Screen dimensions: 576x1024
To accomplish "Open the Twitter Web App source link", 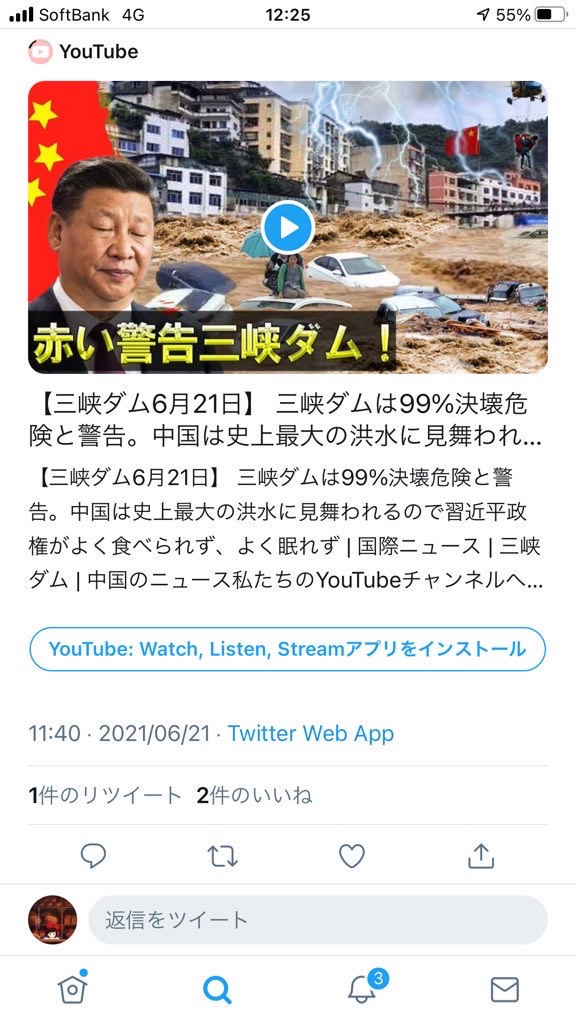I will tap(311, 733).
